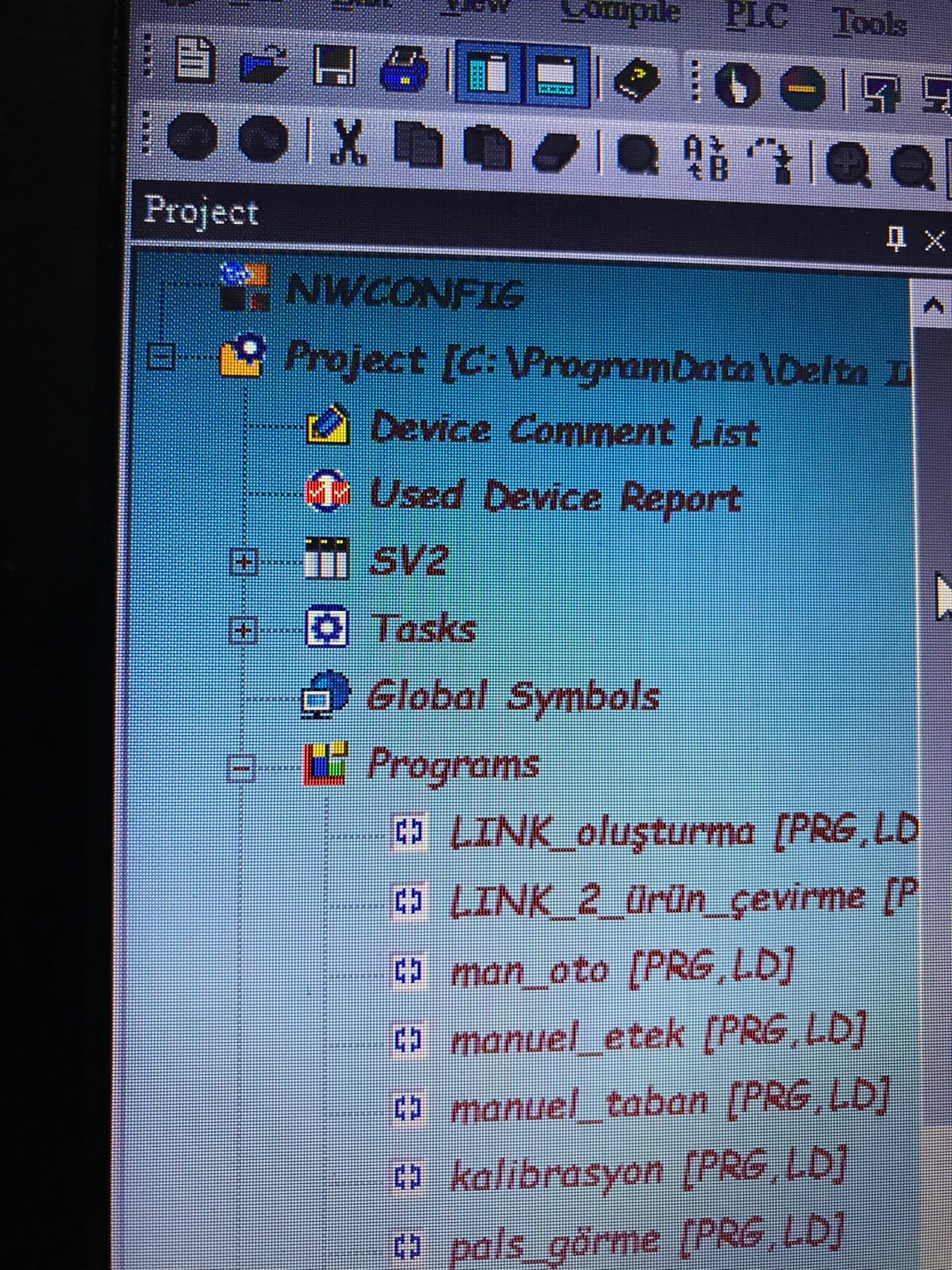
Task: Open the pals_görme program
Action: [x=646, y=1239]
